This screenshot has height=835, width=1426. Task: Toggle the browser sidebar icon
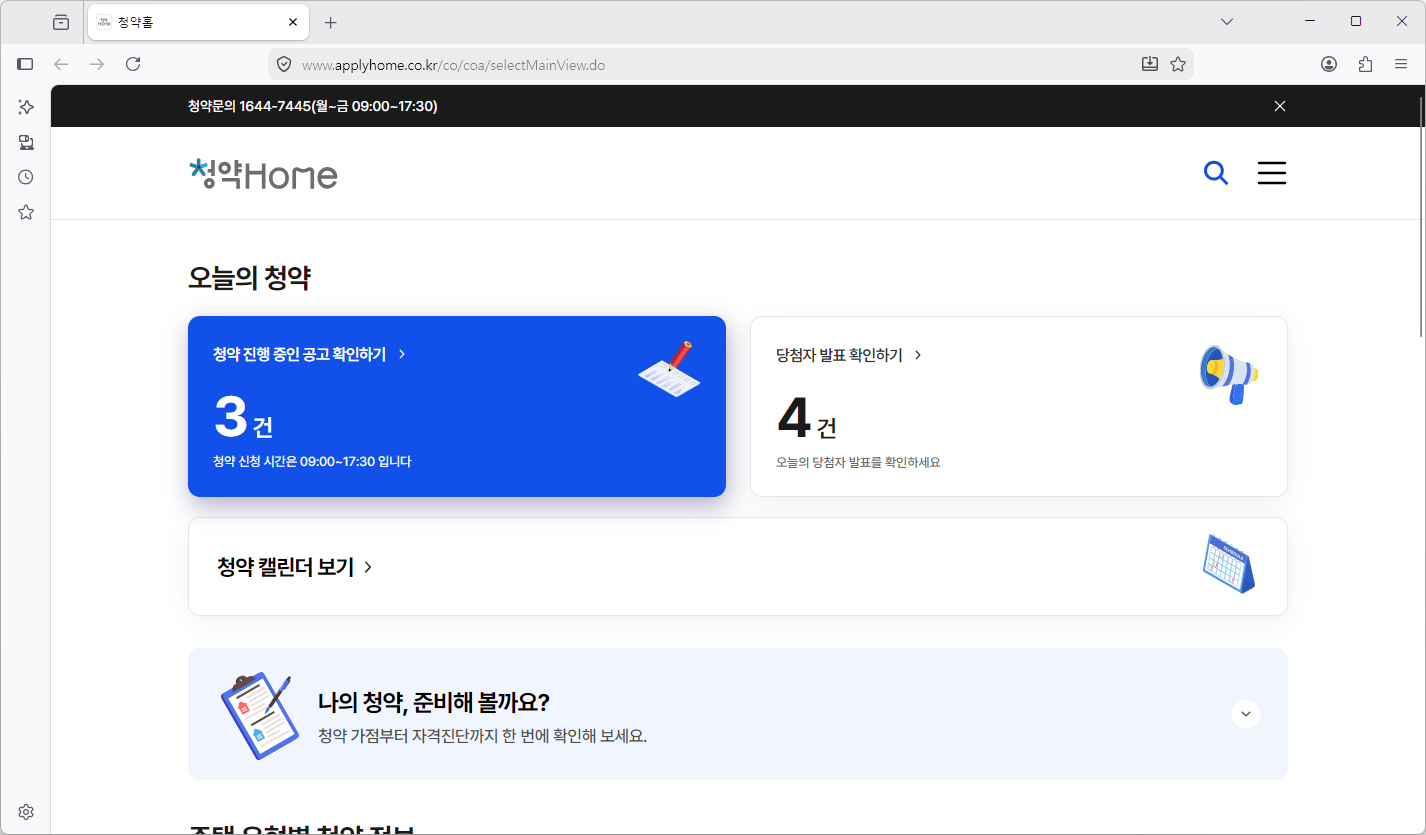coord(26,64)
